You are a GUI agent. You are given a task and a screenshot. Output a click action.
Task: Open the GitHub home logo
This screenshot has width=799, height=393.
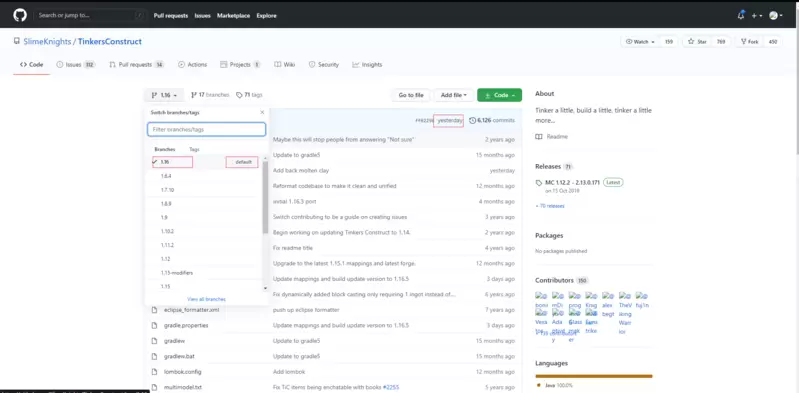point(20,15)
